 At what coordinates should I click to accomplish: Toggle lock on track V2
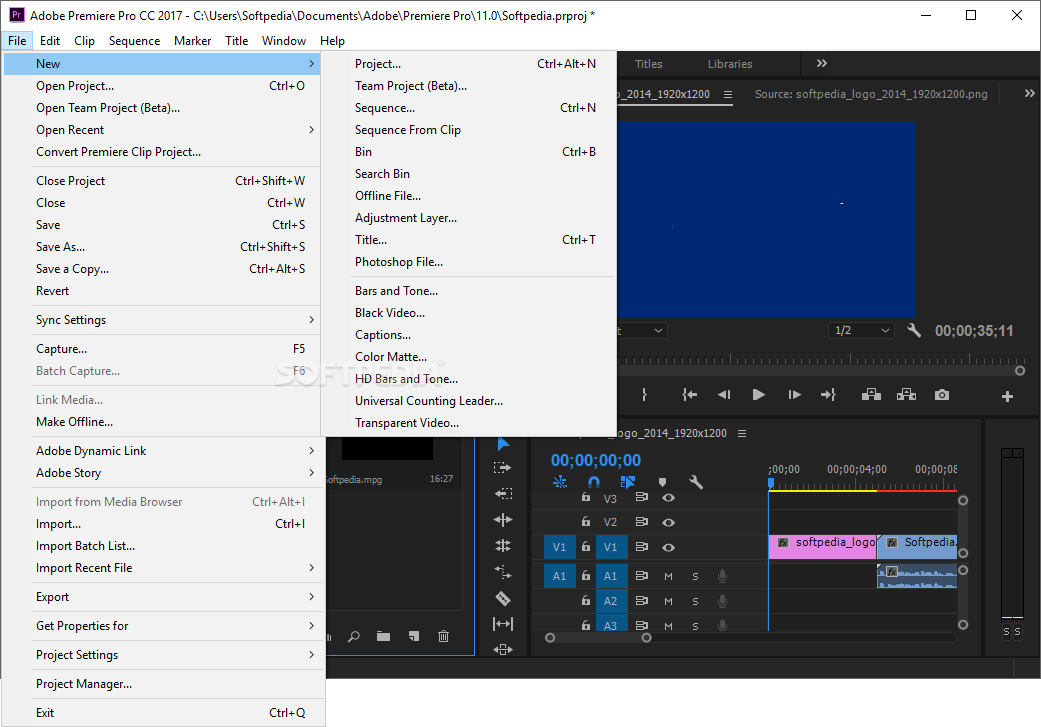(x=586, y=522)
